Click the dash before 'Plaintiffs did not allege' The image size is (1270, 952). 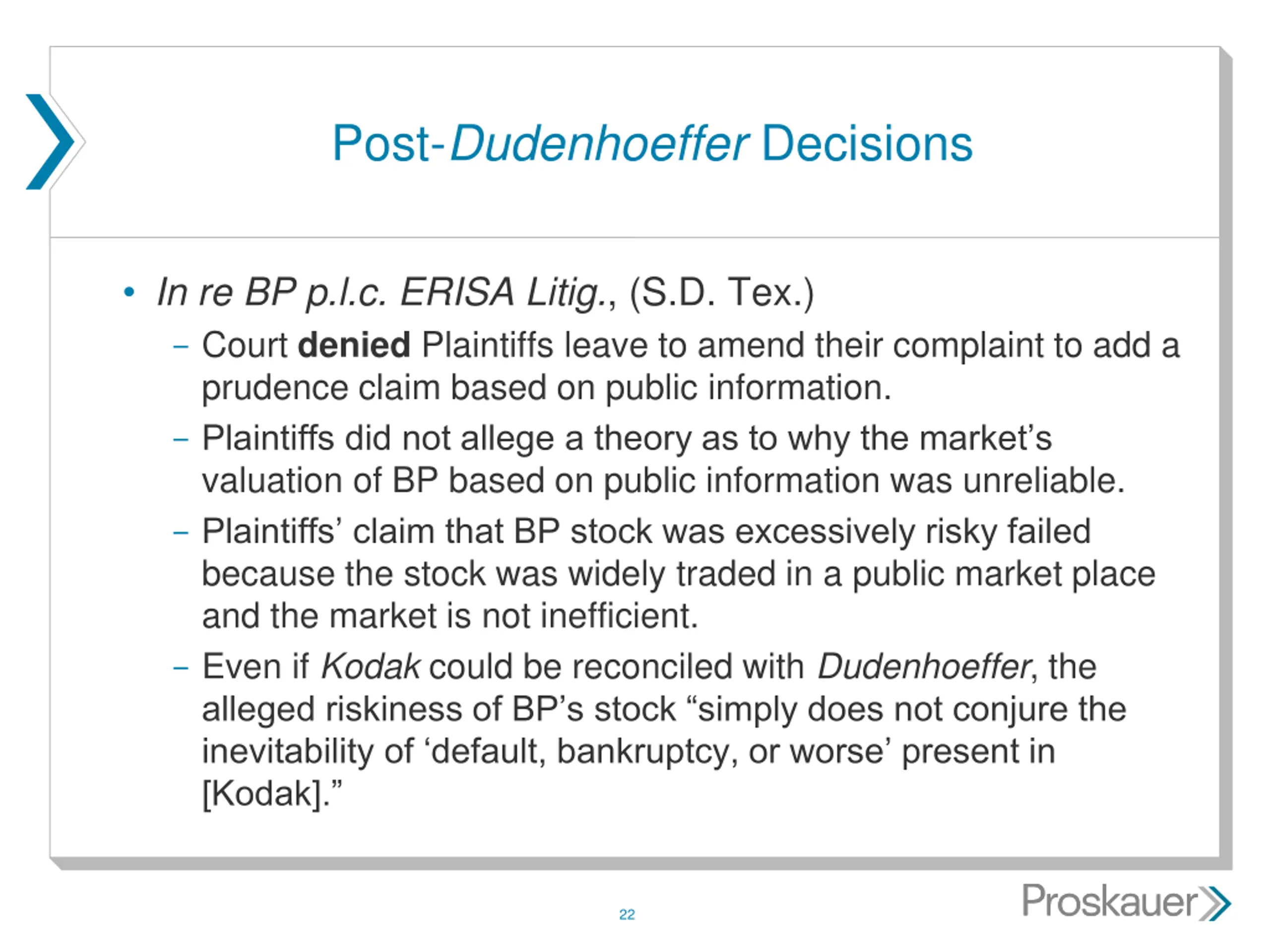coord(181,440)
